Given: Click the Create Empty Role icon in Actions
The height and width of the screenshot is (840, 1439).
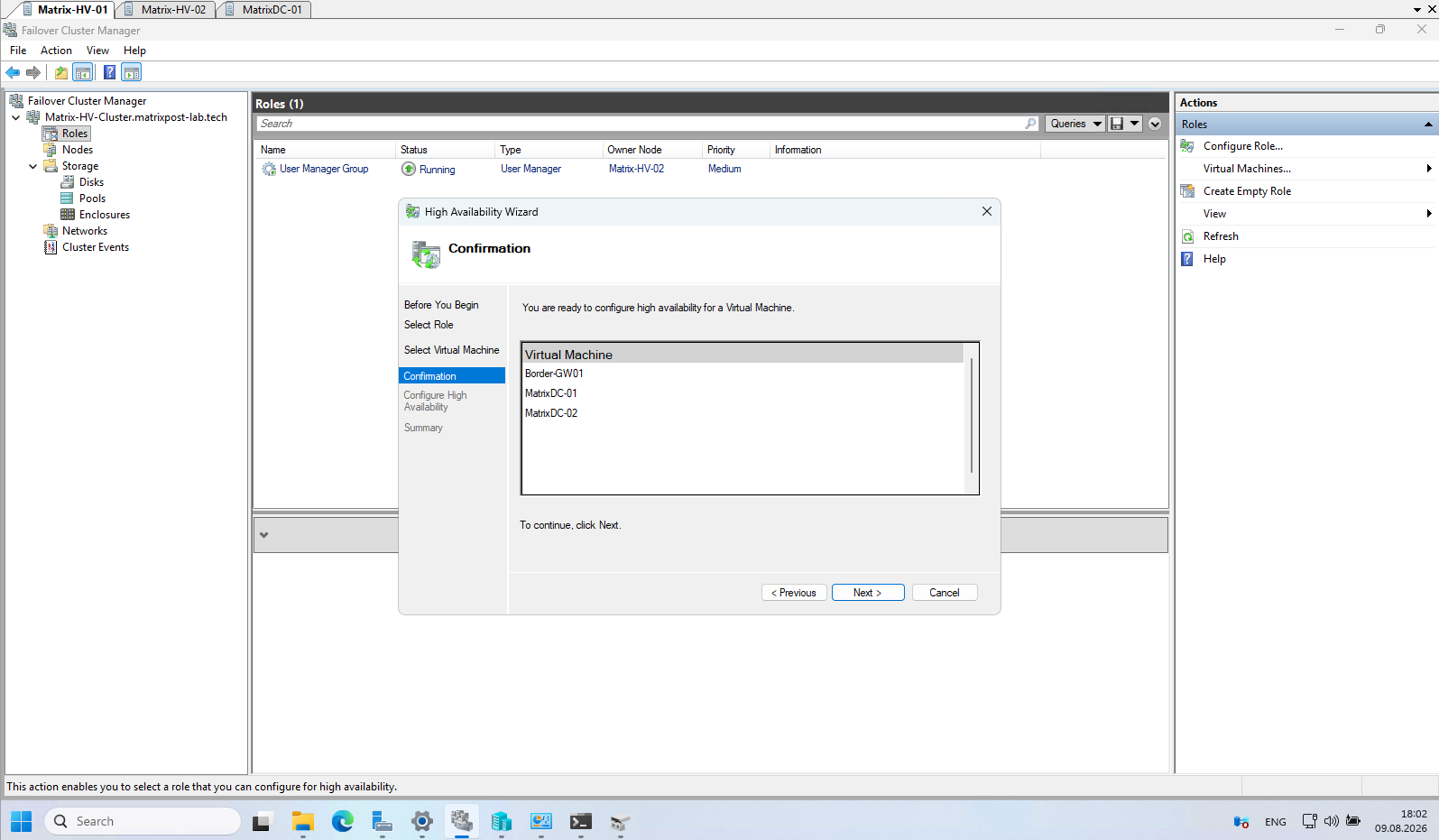Looking at the screenshot, I should coord(1187,191).
